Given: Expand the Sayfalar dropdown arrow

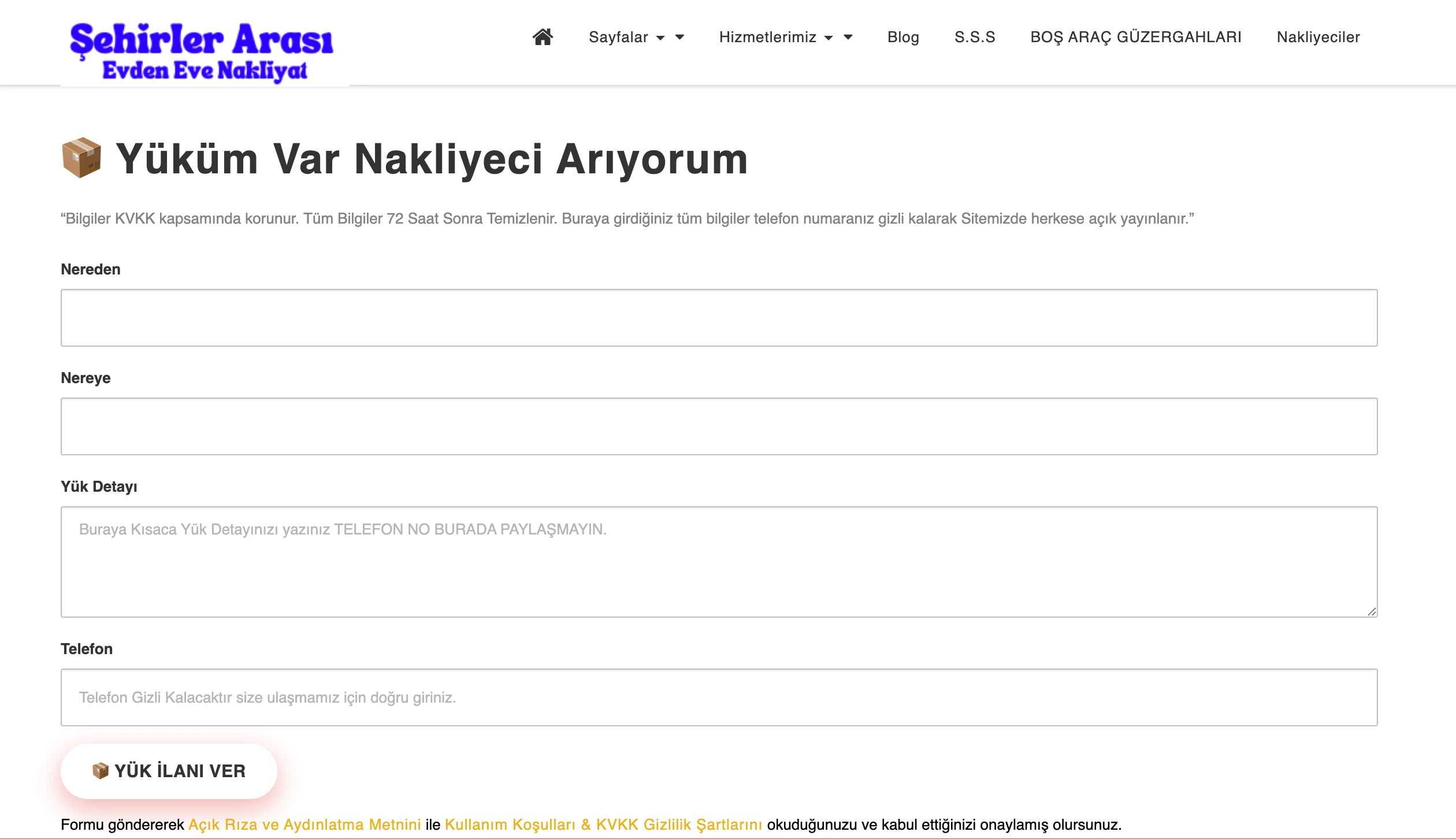Looking at the screenshot, I should point(660,38).
